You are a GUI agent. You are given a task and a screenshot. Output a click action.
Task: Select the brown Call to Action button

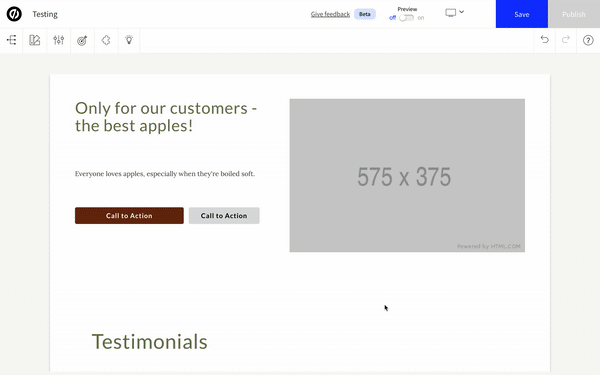[129, 215]
